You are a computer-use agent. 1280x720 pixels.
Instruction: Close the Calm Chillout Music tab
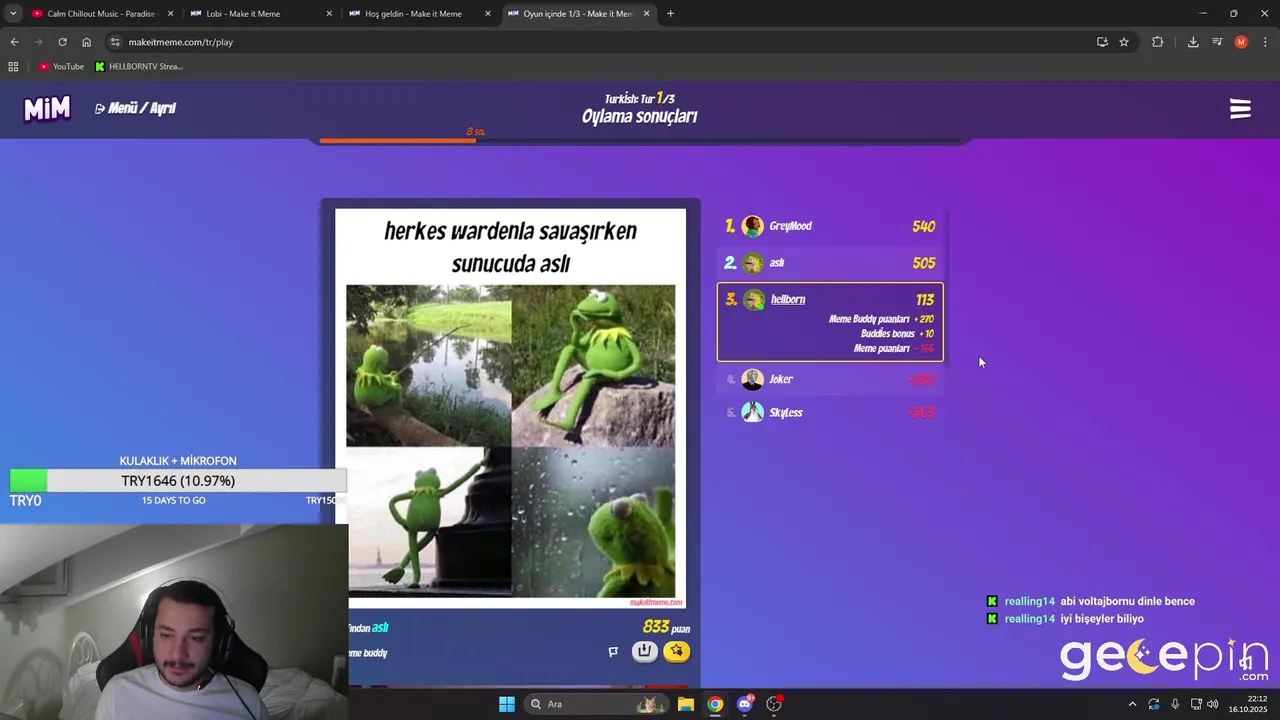(x=170, y=13)
